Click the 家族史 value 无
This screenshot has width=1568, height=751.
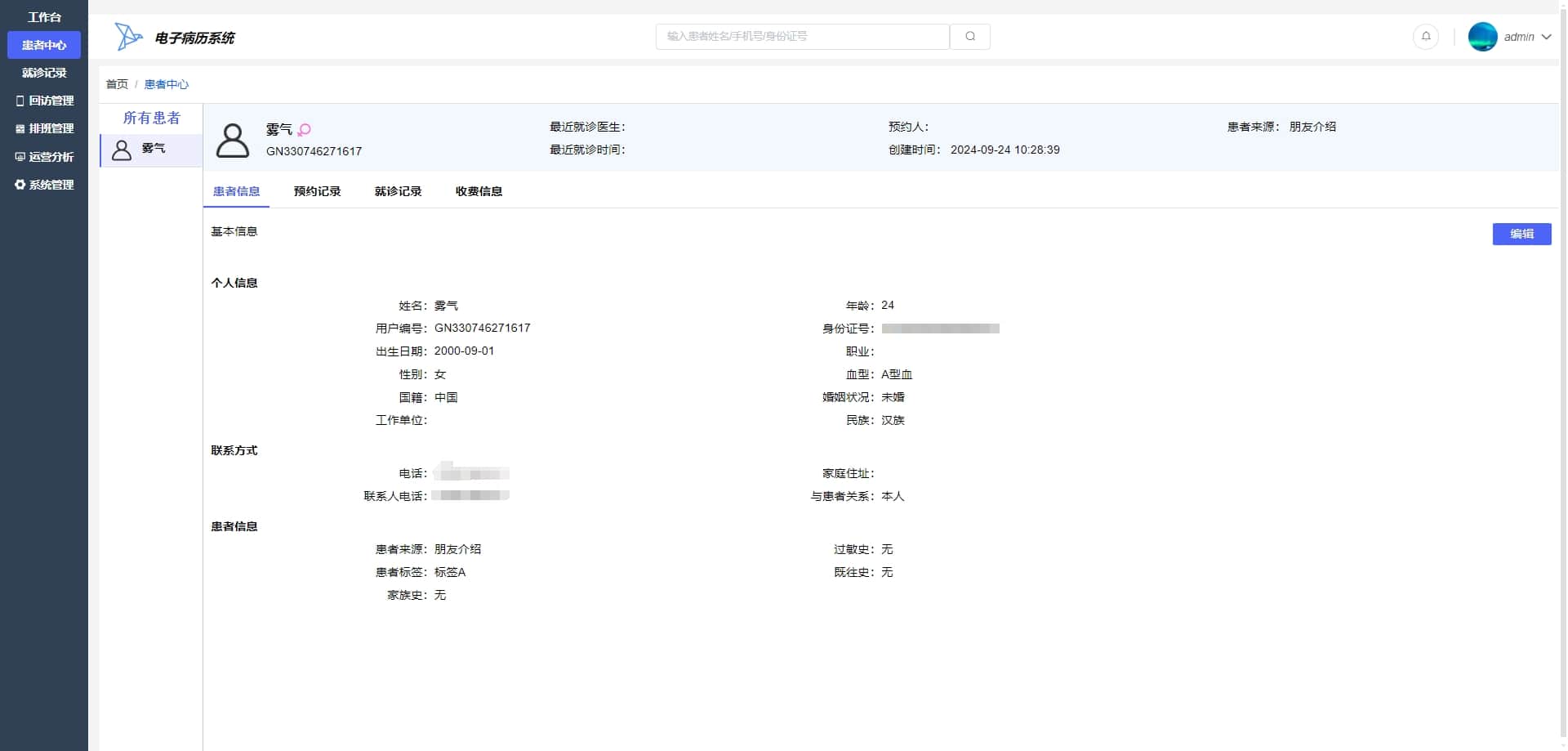[440, 595]
